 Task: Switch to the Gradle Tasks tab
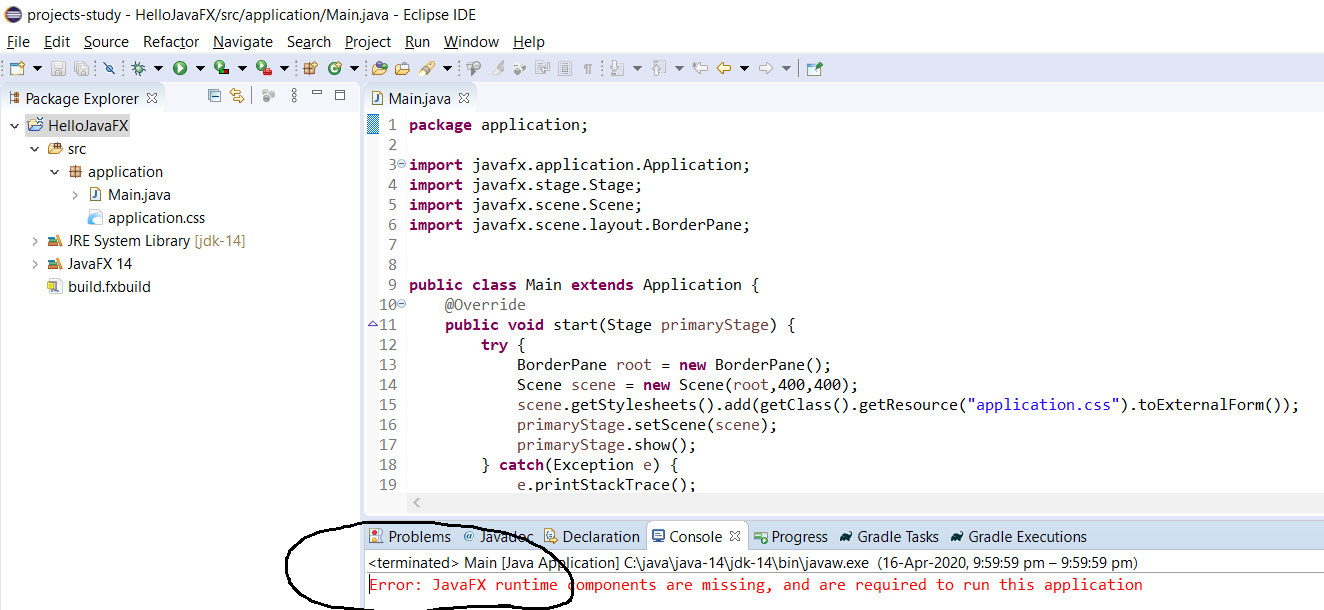click(889, 537)
